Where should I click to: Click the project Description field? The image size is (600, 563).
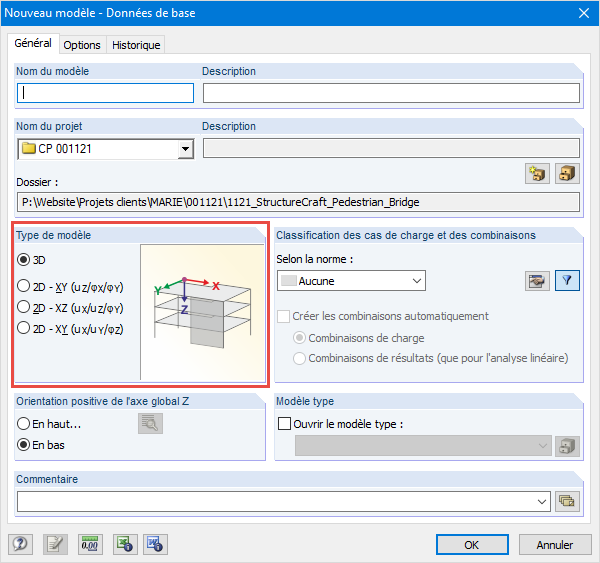point(391,148)
